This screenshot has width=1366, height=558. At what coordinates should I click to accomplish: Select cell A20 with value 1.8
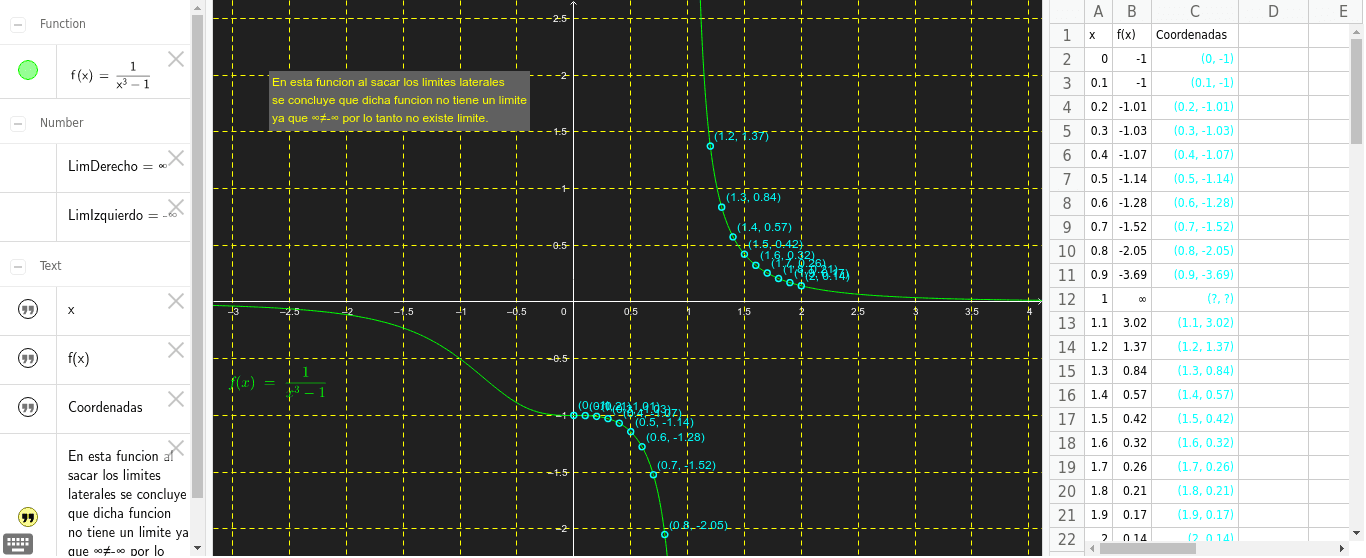click(1099, 491)
